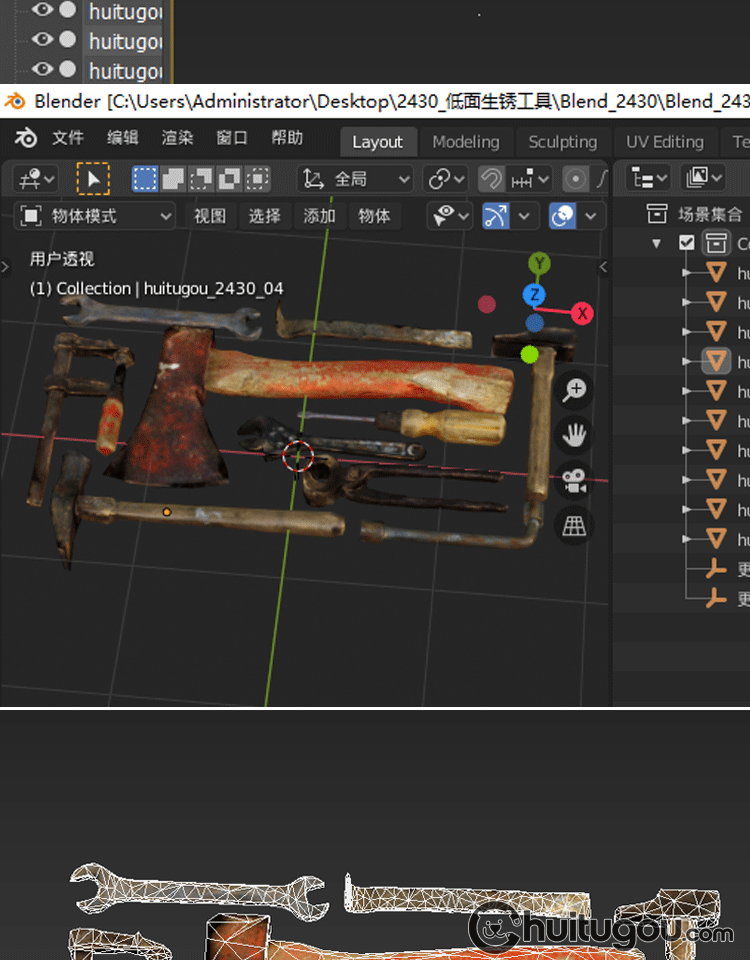Collapse the Collection tree arrow

point(656,243)
